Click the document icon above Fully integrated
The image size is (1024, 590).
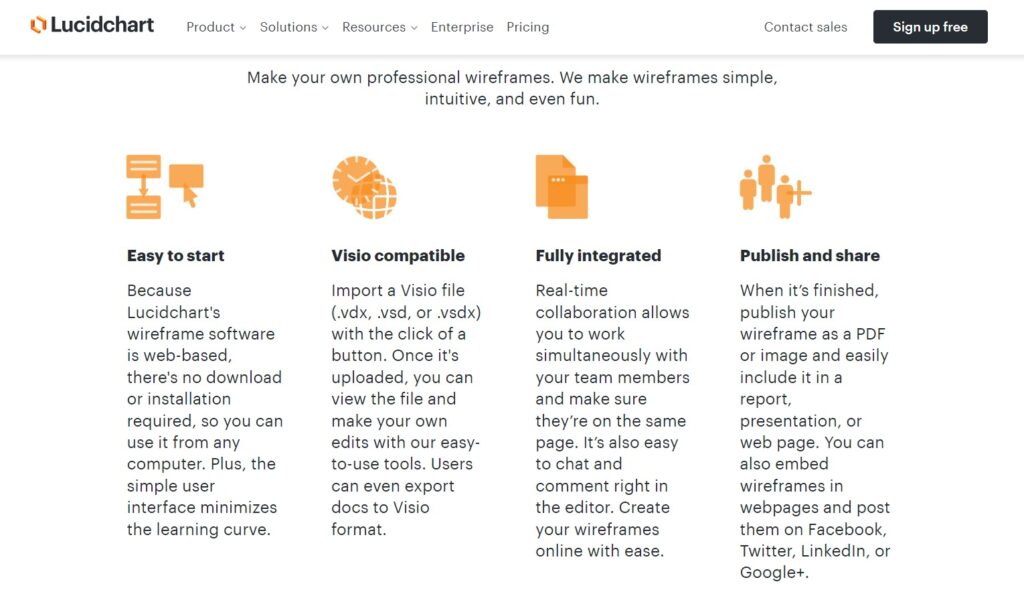pos(561,186)
